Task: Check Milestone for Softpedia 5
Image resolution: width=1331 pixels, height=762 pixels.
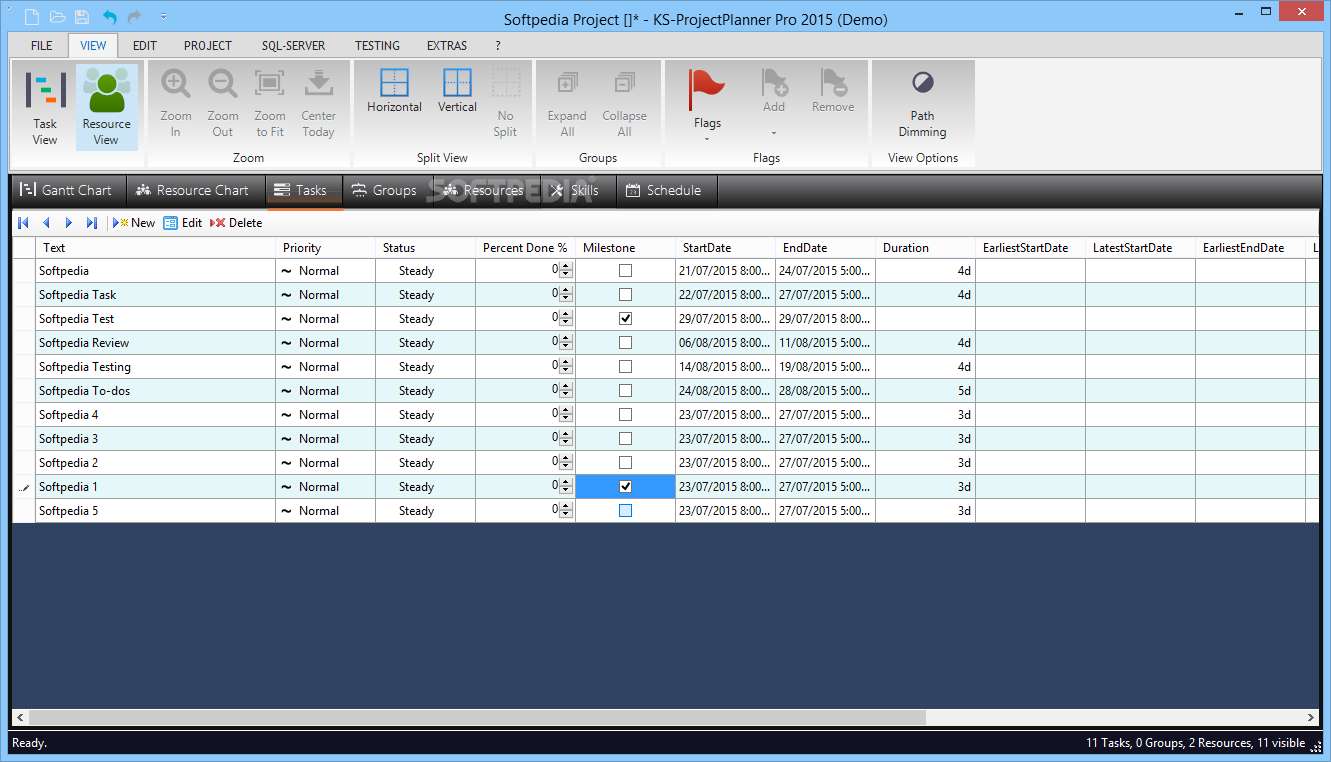Action: pos(625,511)
